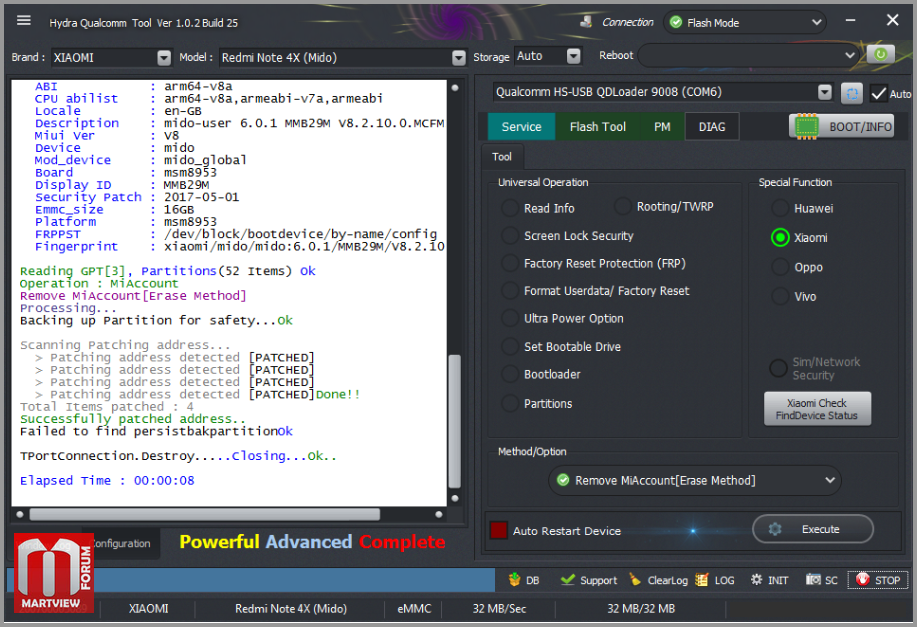
Task: Click the ClearLog broom icon
Action: point(634,580)
